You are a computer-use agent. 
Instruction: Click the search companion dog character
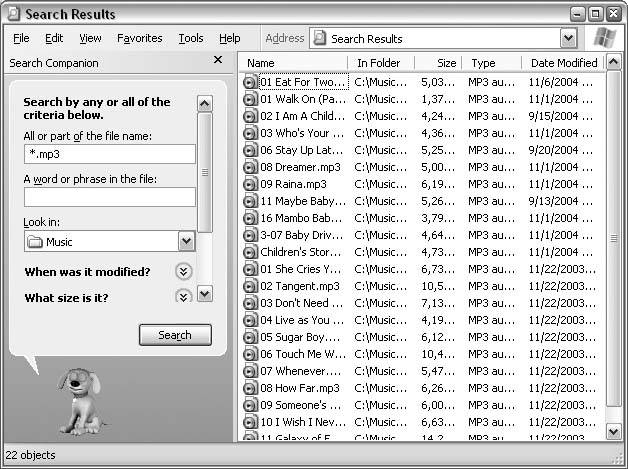pos(78,400)
